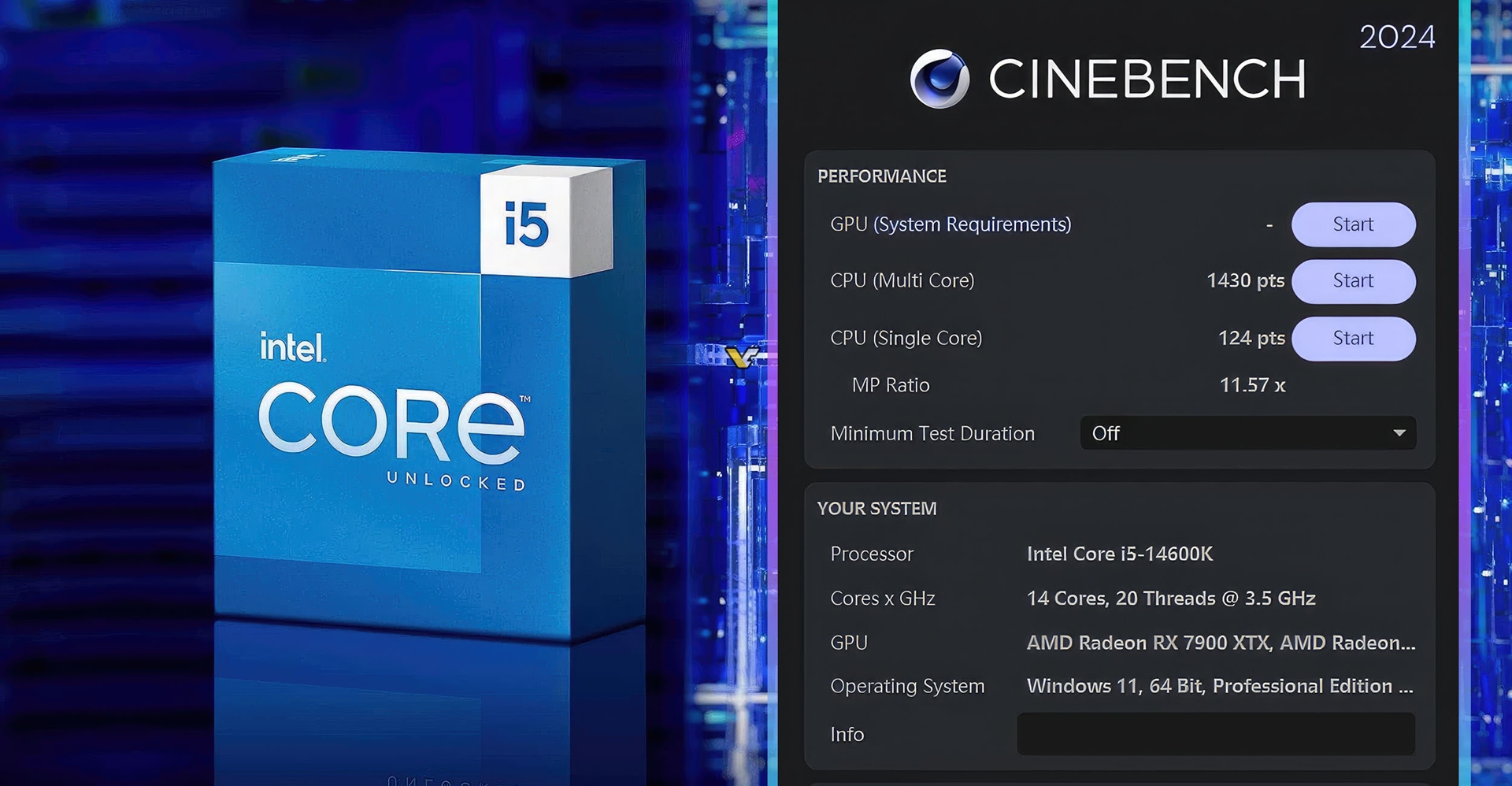Click the Windows 11 operating system value

(x=1220, y=686)
